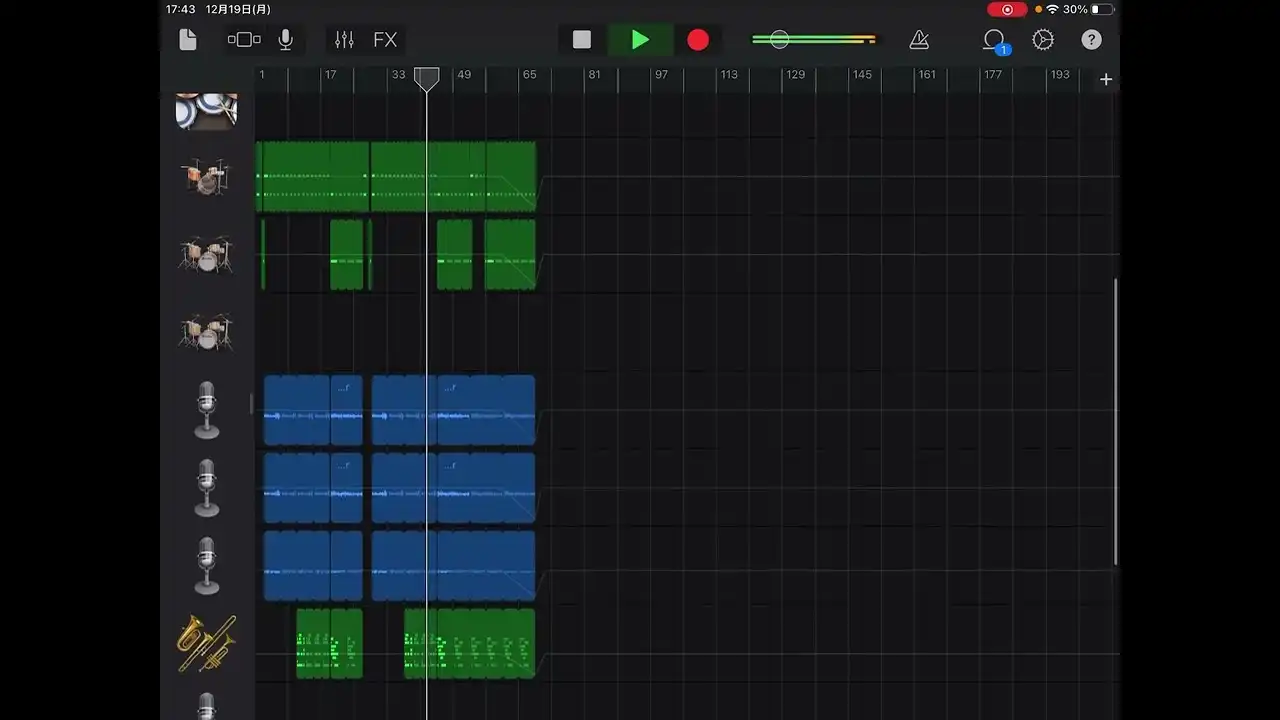
Task: Select drum kit icon of track with short regions
Action: click(x=206, y=254)
